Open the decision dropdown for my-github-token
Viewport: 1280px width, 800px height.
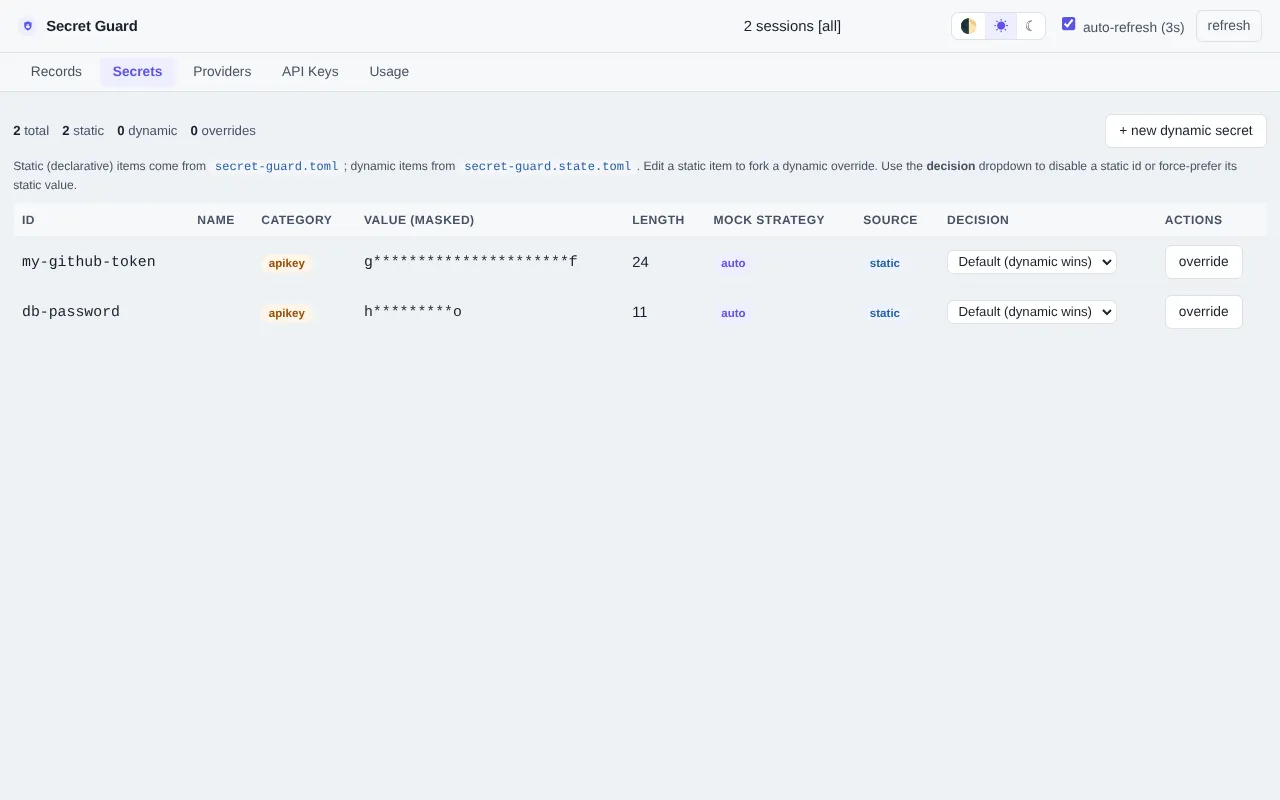1032,262
